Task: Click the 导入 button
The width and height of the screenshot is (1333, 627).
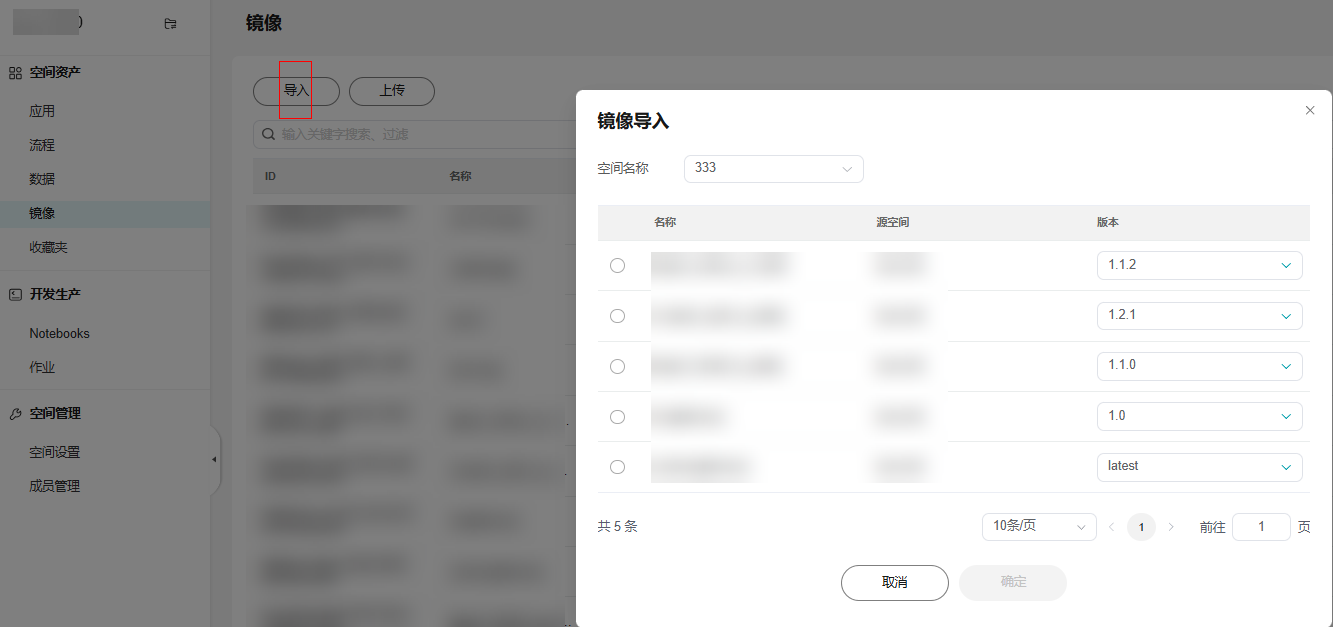Action: tap(296, 91)
